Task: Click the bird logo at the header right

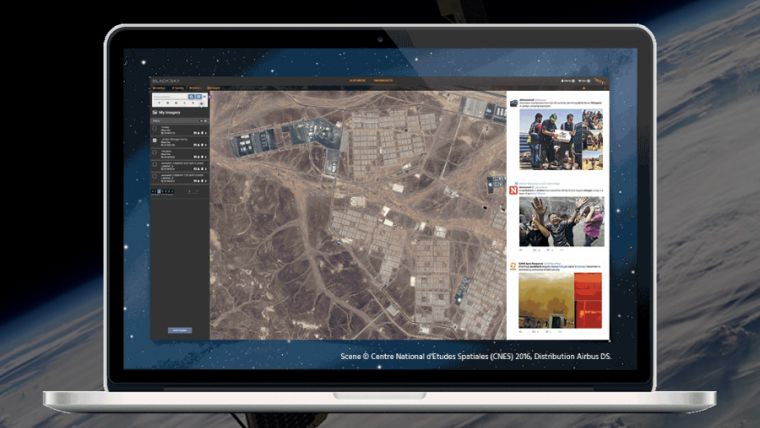Action: [600, 82]
